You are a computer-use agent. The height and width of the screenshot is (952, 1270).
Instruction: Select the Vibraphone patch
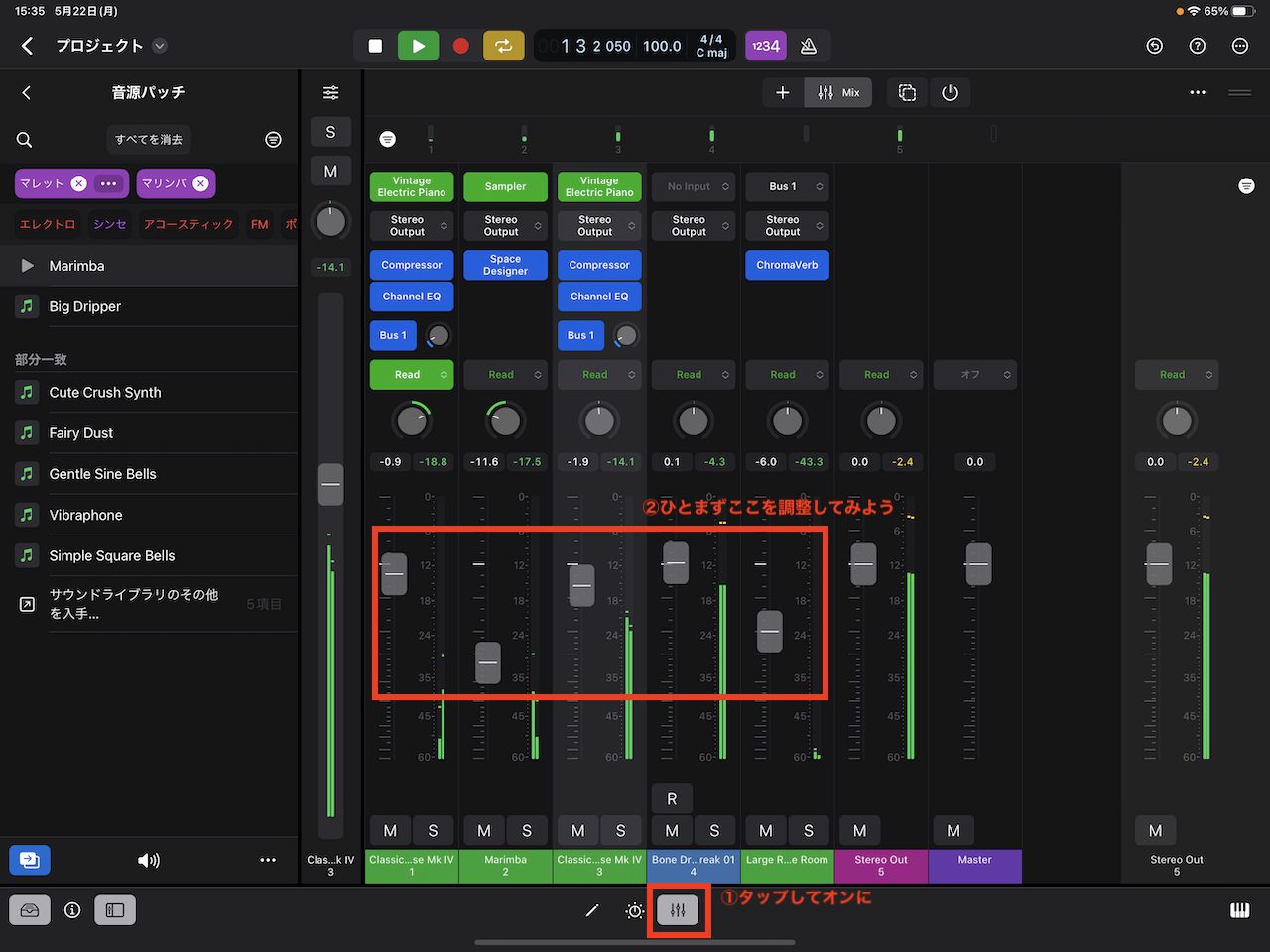(149, 515)
